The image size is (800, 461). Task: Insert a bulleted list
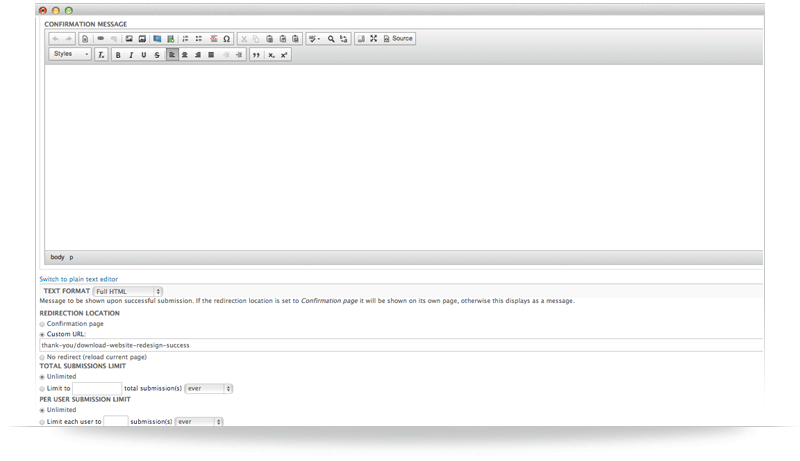tap(199, 39)
